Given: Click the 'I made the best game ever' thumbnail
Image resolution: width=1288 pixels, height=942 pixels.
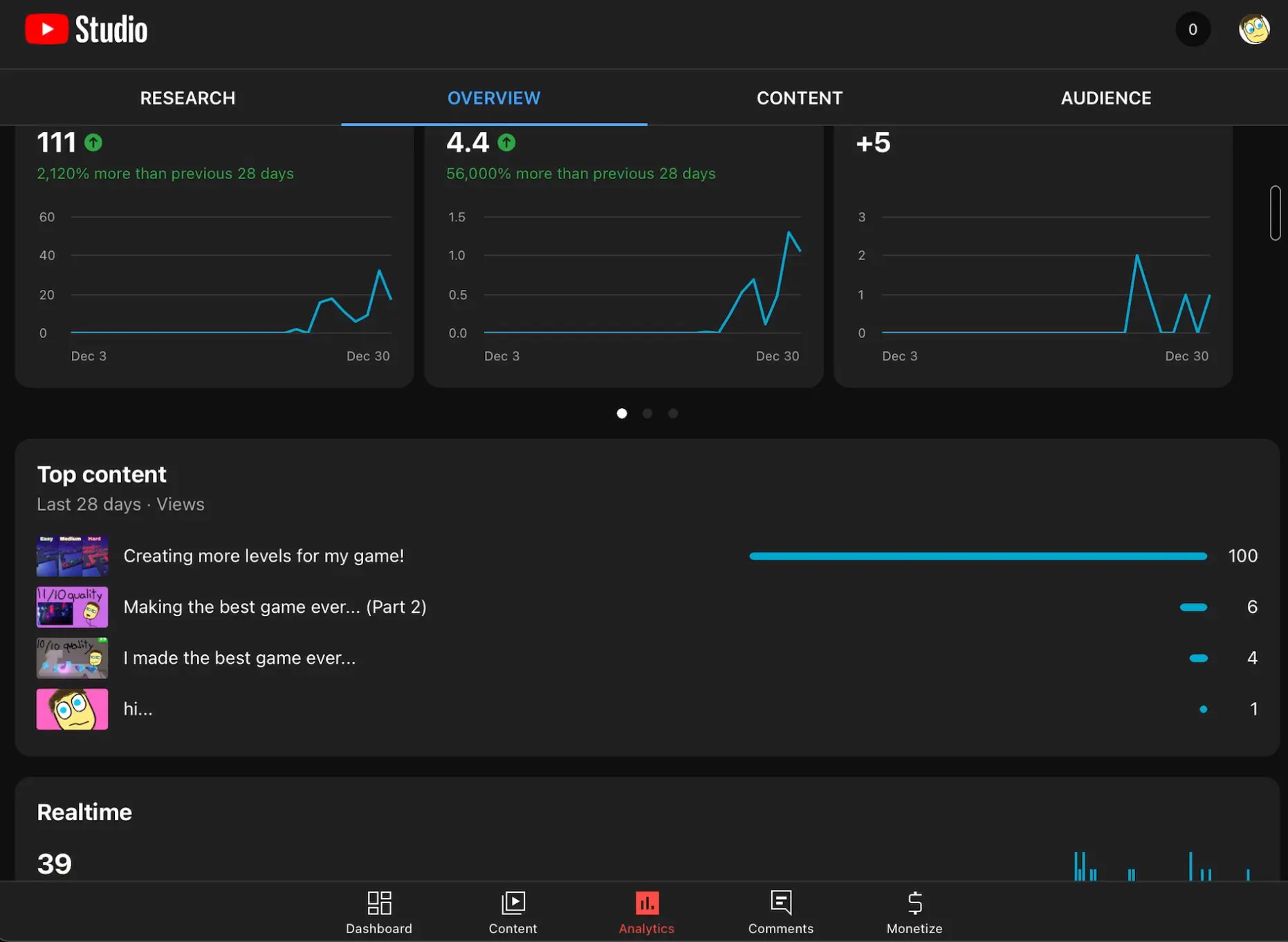Looking at the screenshot, I should point(72,658).
